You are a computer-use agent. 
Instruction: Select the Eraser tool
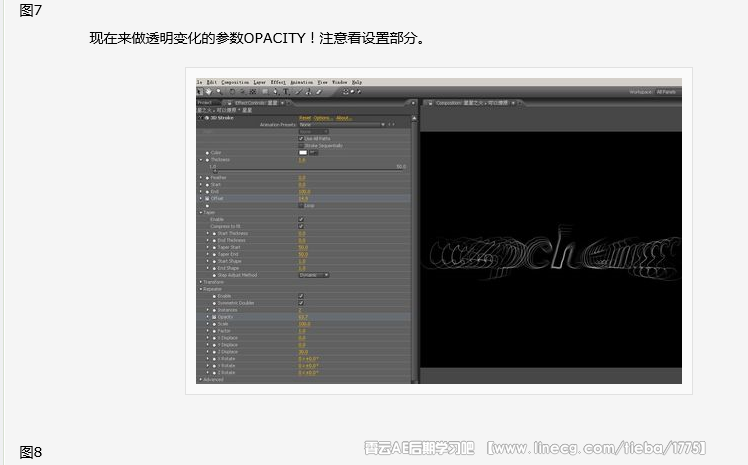click(319, 92)
